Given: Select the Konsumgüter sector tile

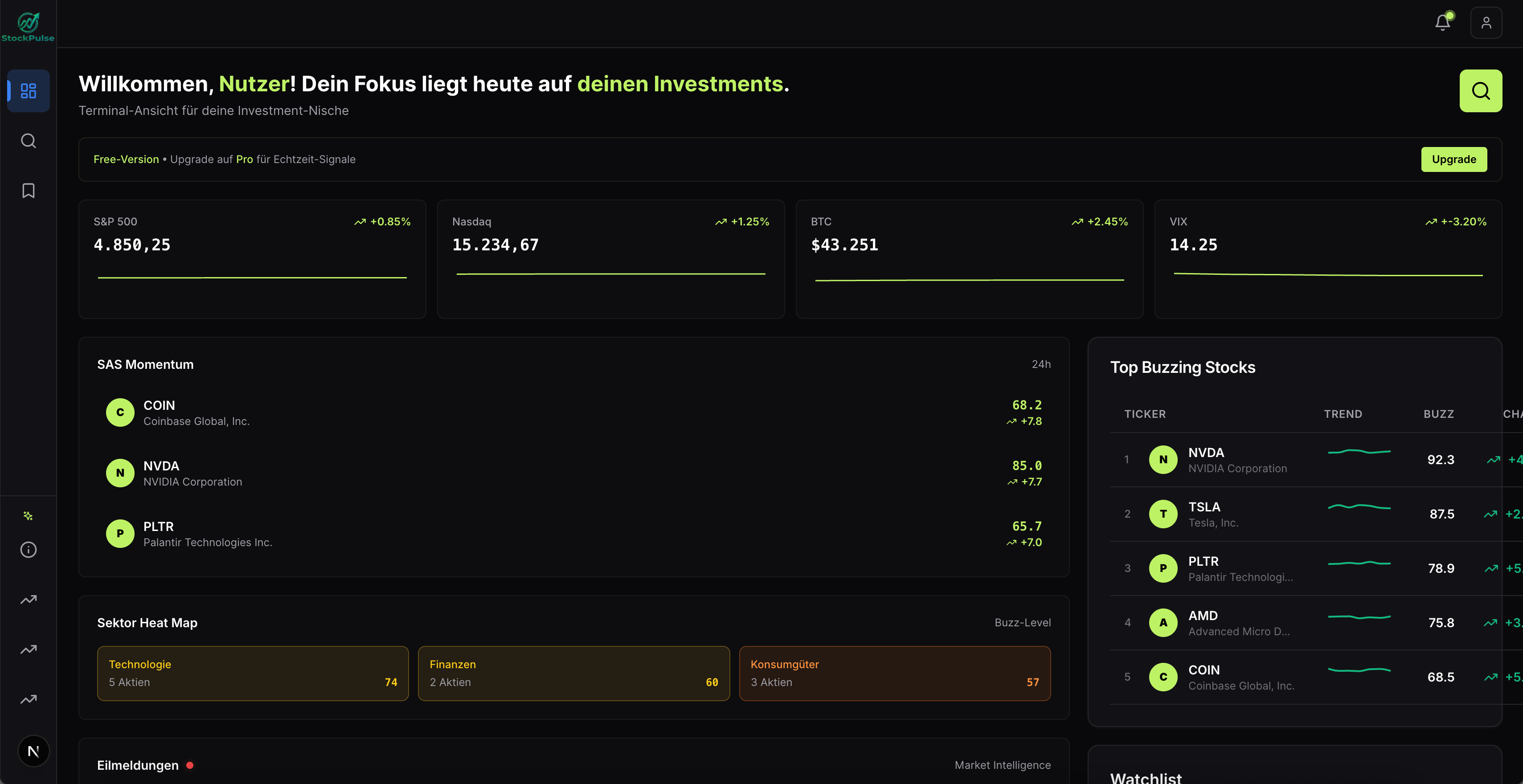Looking at the screenshot, I should (x=895, y=674).
